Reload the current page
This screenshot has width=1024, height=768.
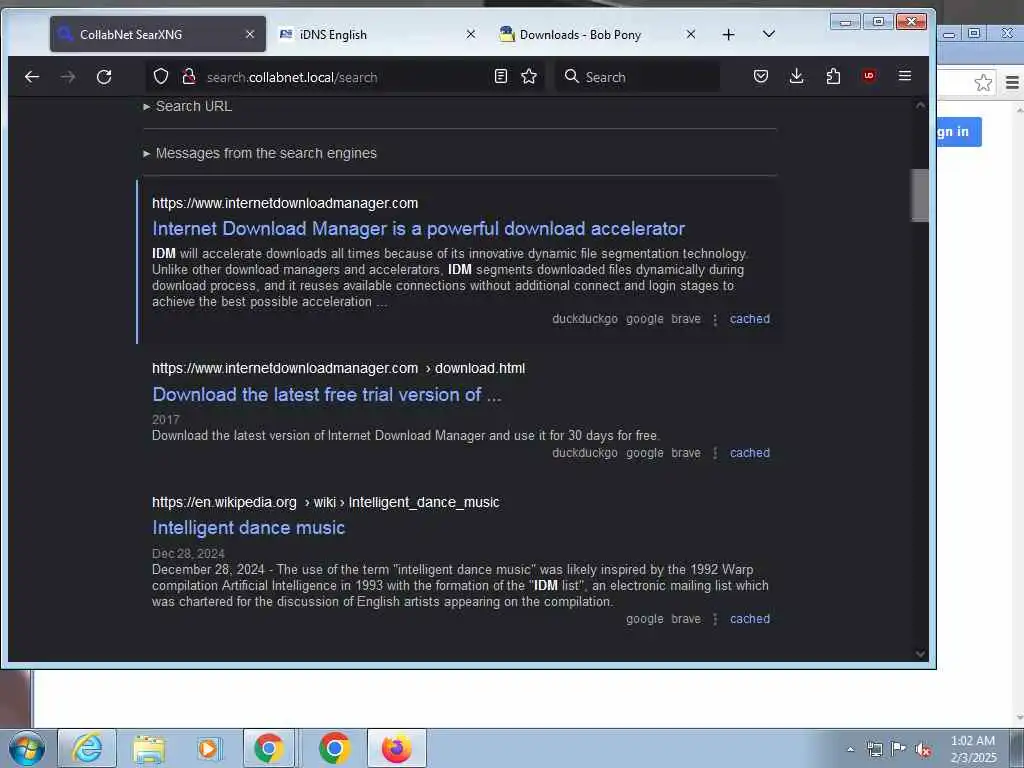tap(104, 77)
